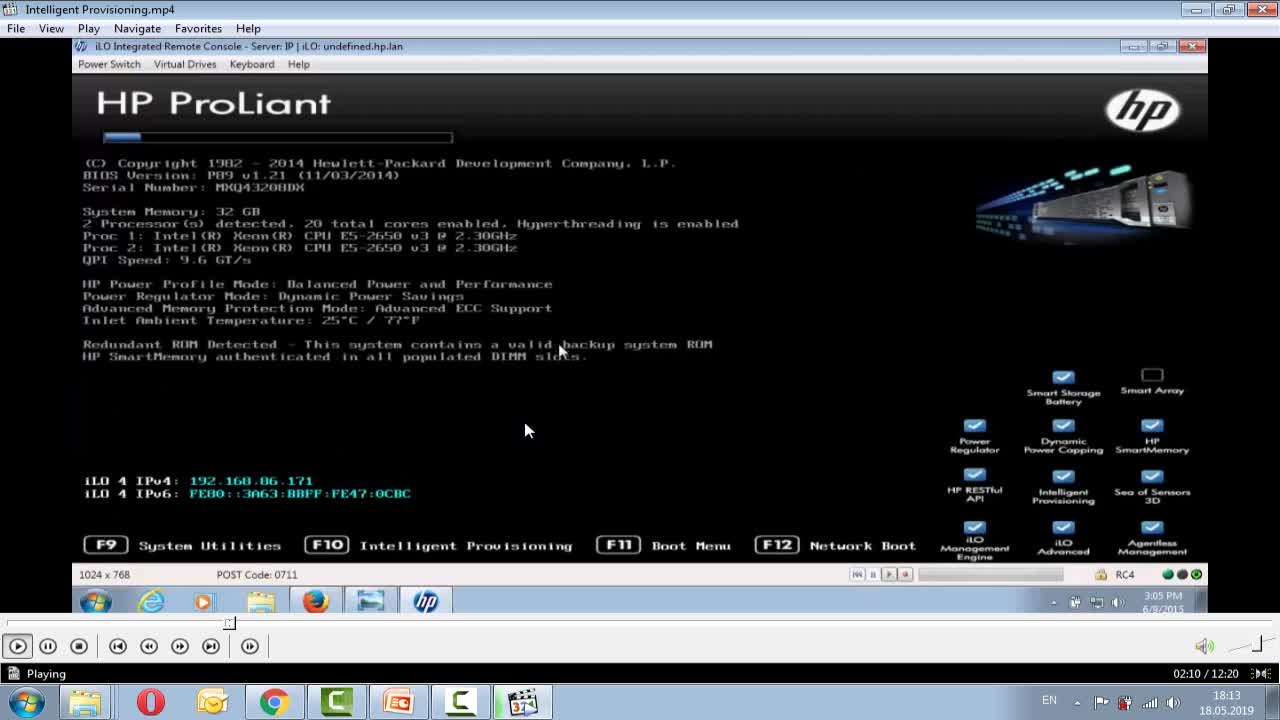Click the iLO Advanced checkbox
This screenshot has height=720, width=1280.
(x=1063, y=528)
